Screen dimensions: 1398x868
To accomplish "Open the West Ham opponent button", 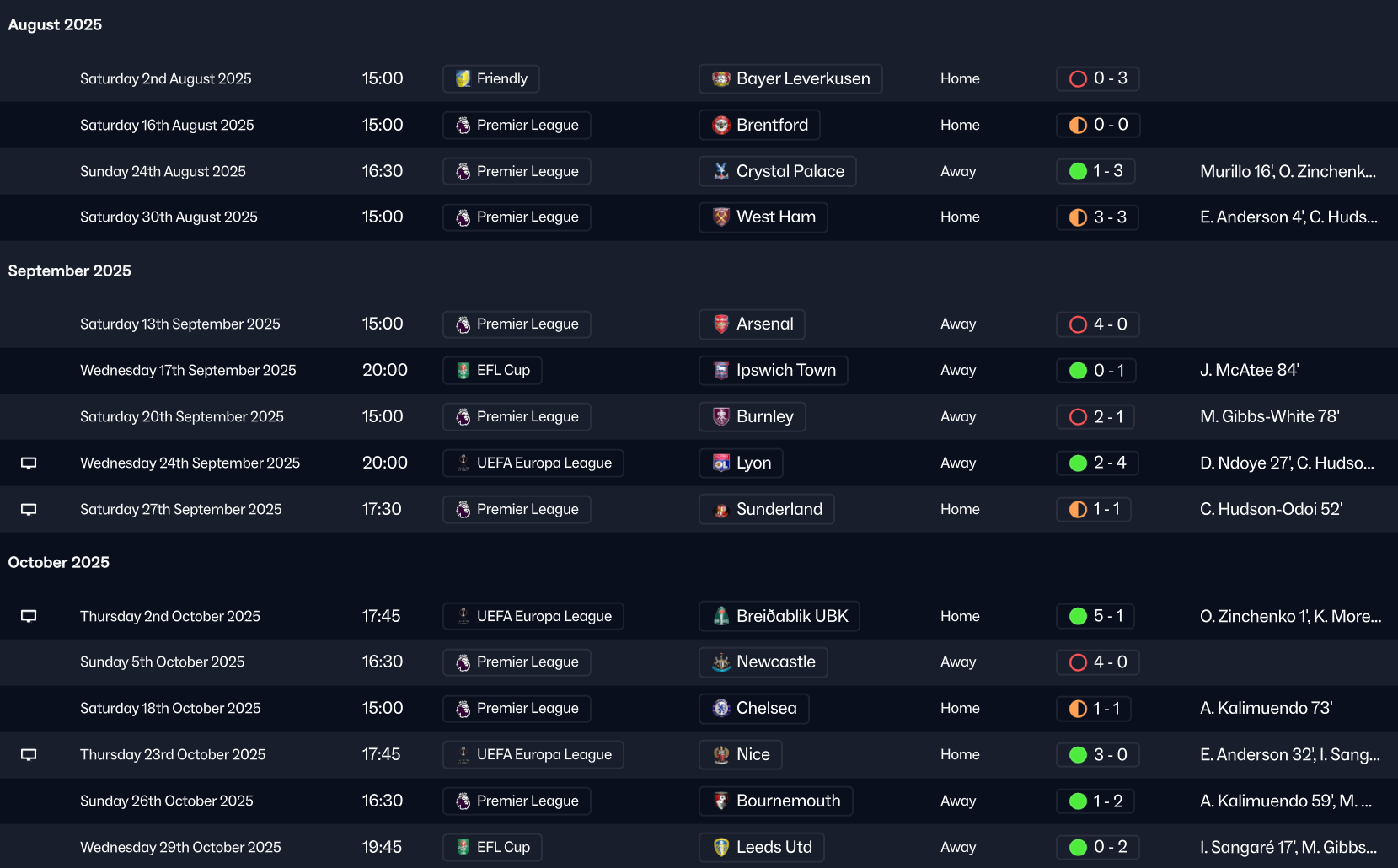I will (x=763, y=217).
